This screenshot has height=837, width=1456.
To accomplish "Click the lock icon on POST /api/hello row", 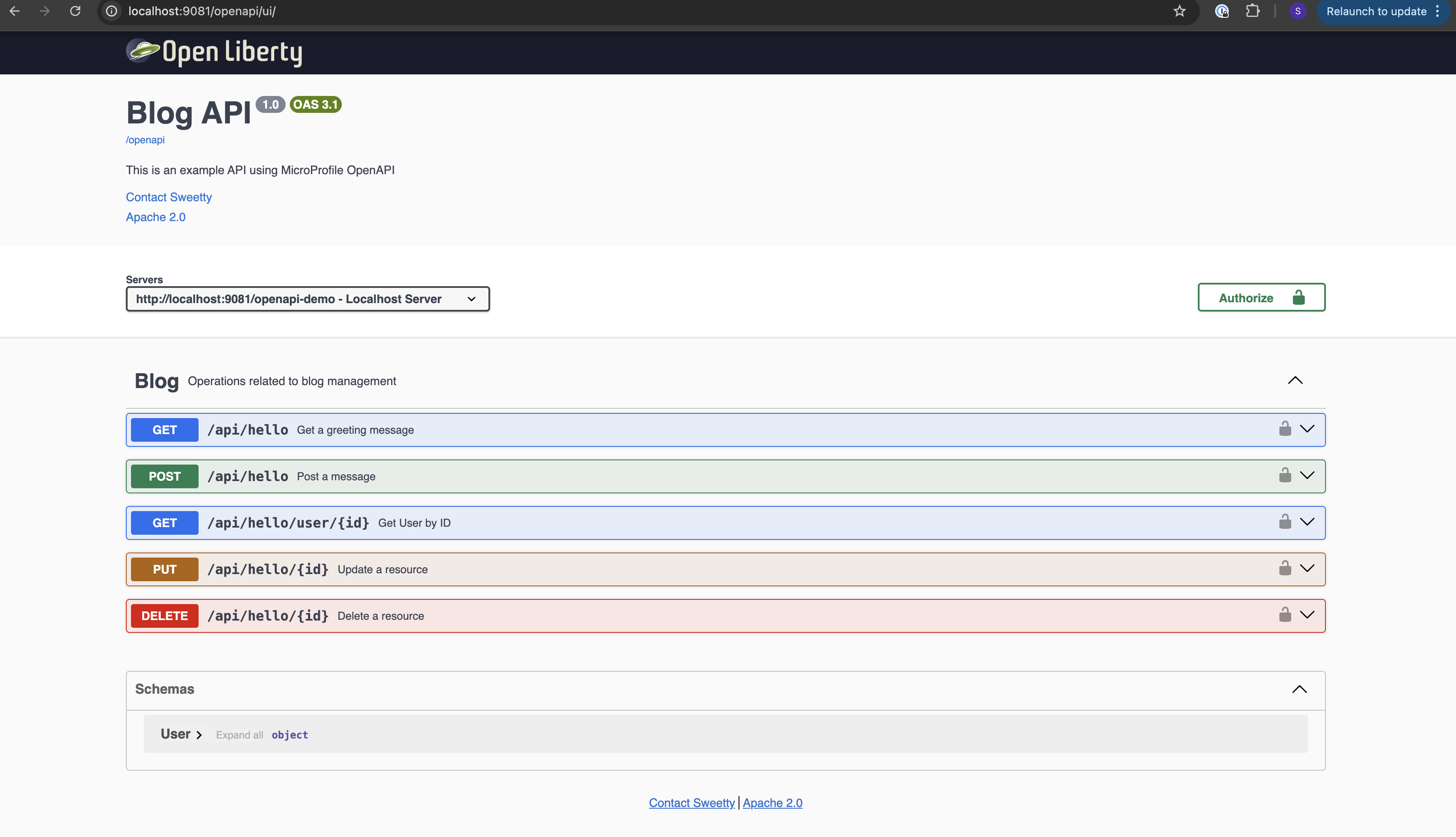I will pos(1285,476).
